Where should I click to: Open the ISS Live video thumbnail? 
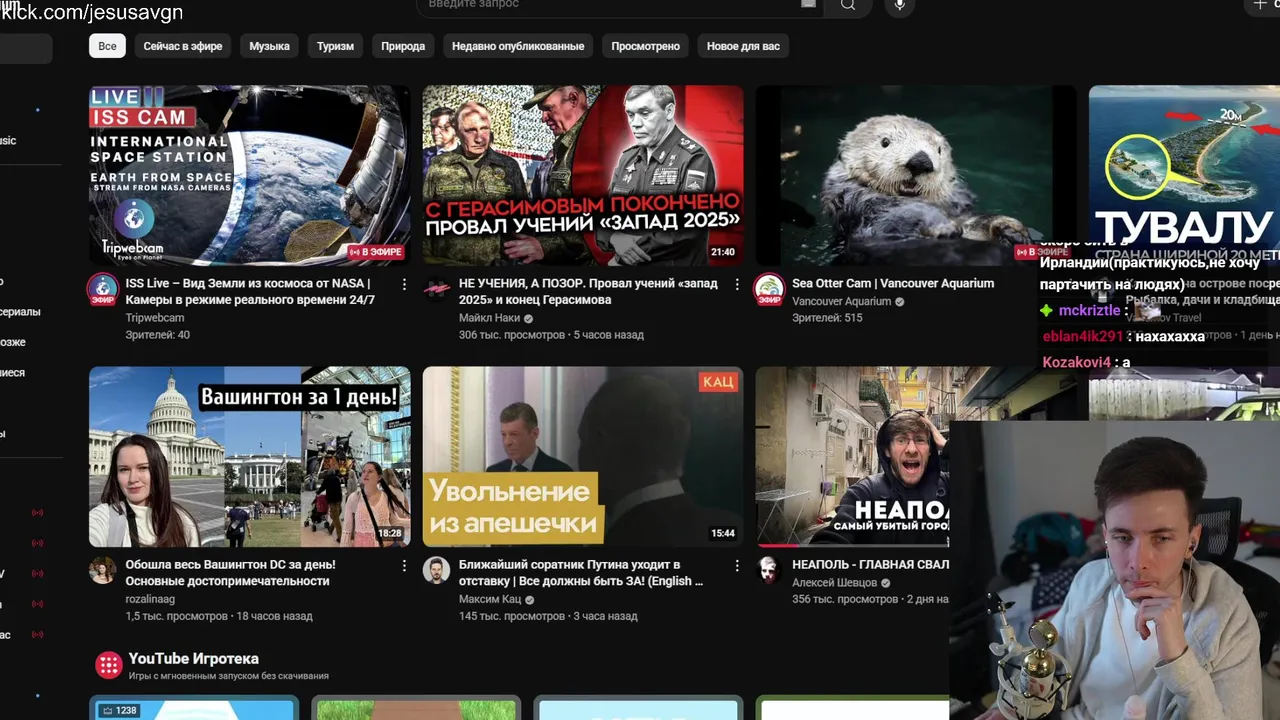pos(249,175)
